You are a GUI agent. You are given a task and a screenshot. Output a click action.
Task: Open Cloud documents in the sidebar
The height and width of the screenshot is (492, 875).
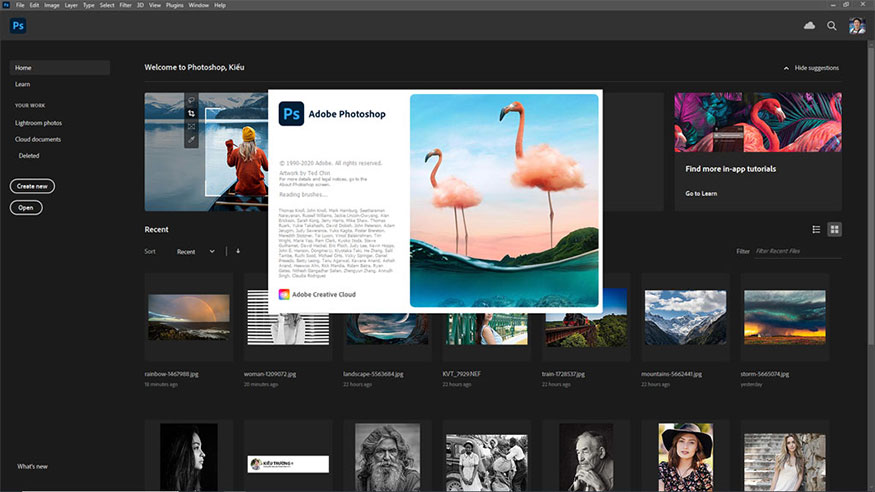38,139
